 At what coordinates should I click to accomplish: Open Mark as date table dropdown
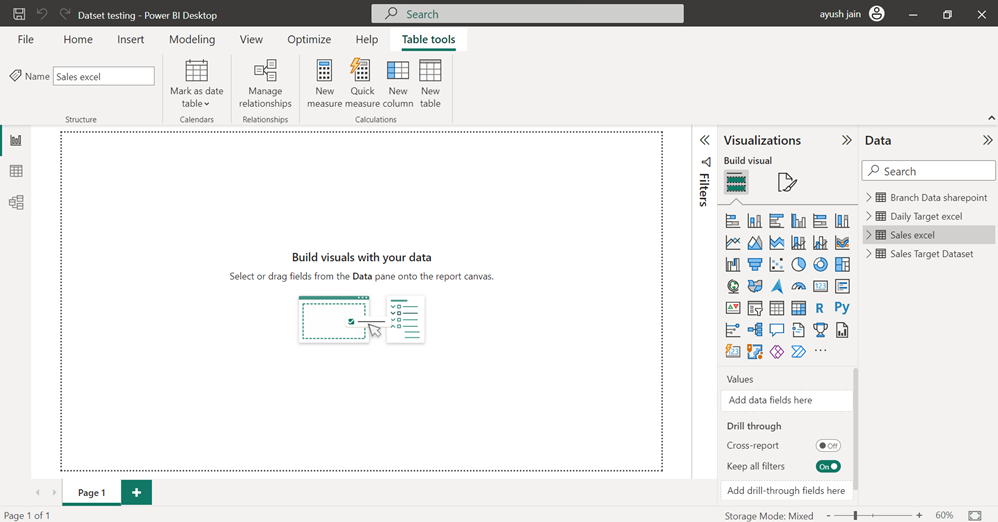[197, 85]
